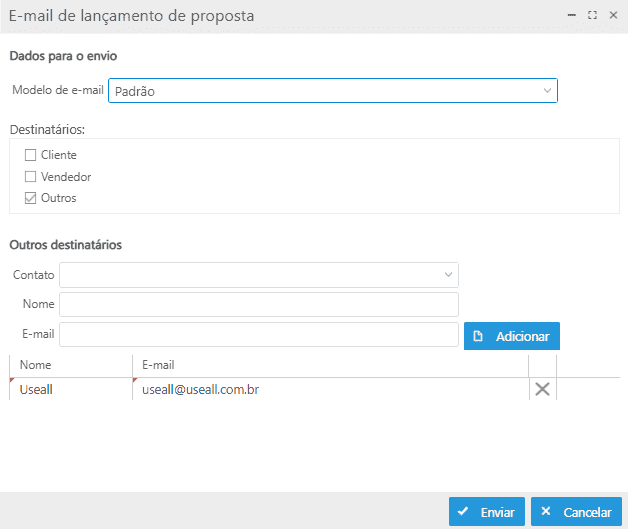Viewport: 628px width, 529px height.
Task: Close the dialog using the title bar X
Action: 613,15
